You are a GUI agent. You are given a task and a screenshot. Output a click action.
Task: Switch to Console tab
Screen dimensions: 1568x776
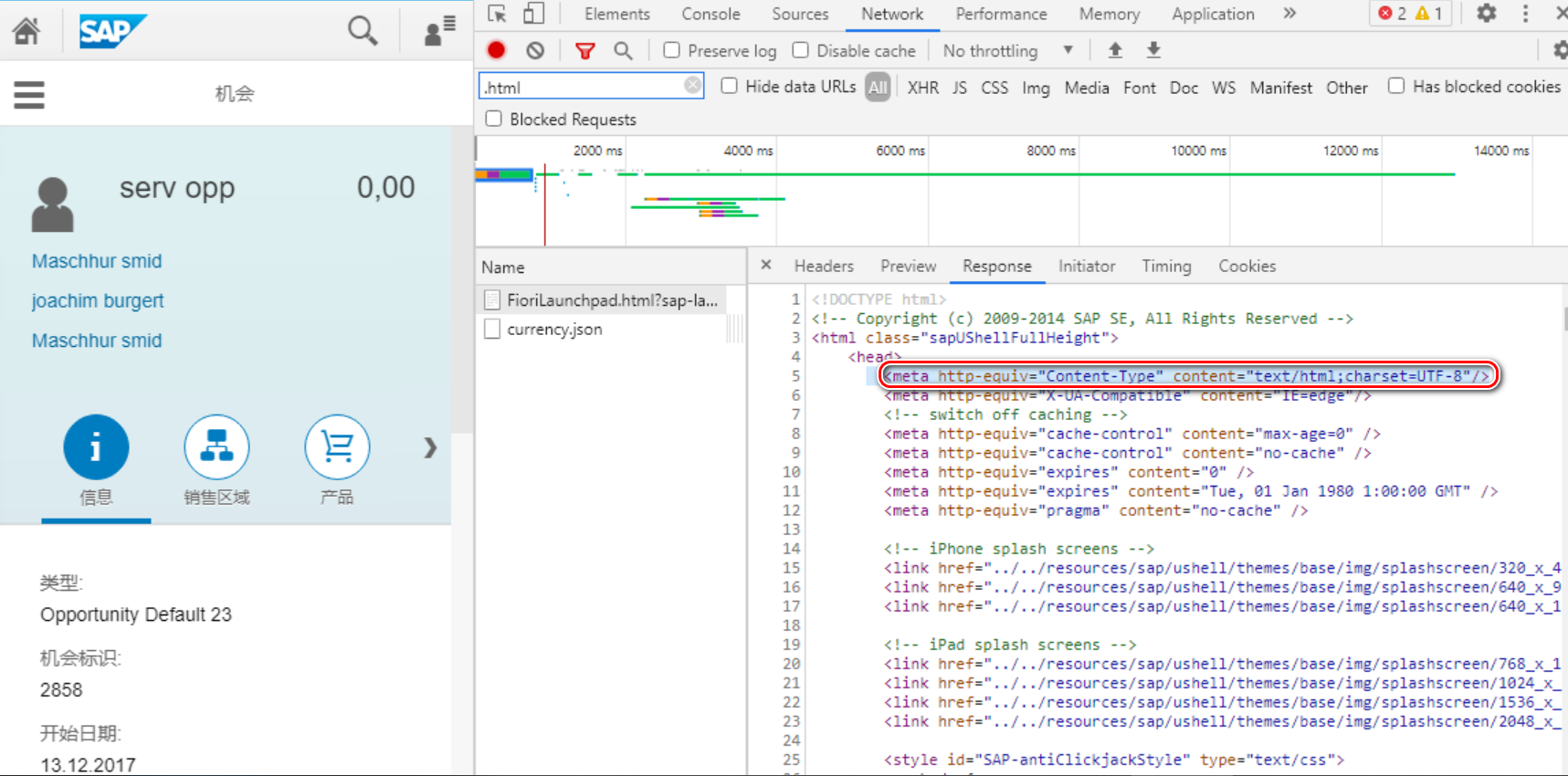(710, 14)
